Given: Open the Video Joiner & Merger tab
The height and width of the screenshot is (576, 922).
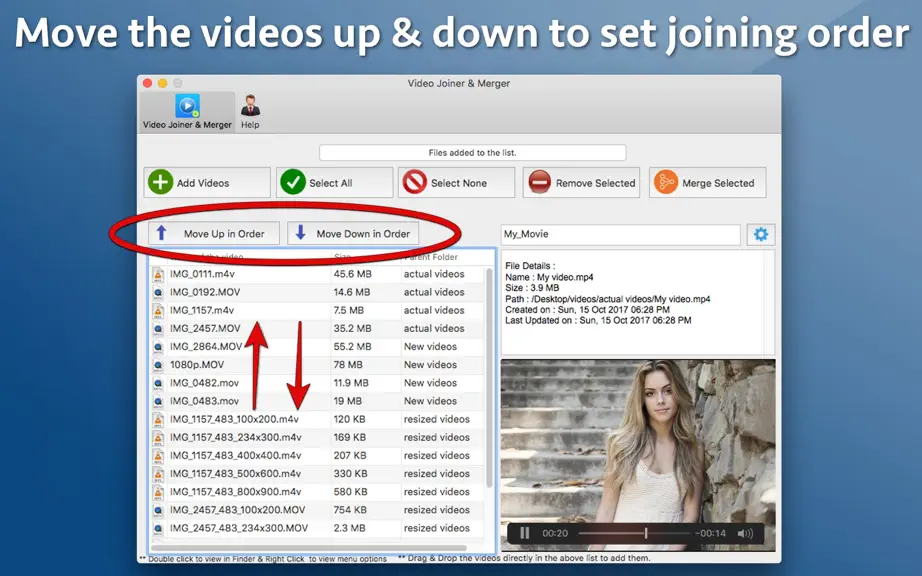Looking at the screenshot, I should click(187, 112).
